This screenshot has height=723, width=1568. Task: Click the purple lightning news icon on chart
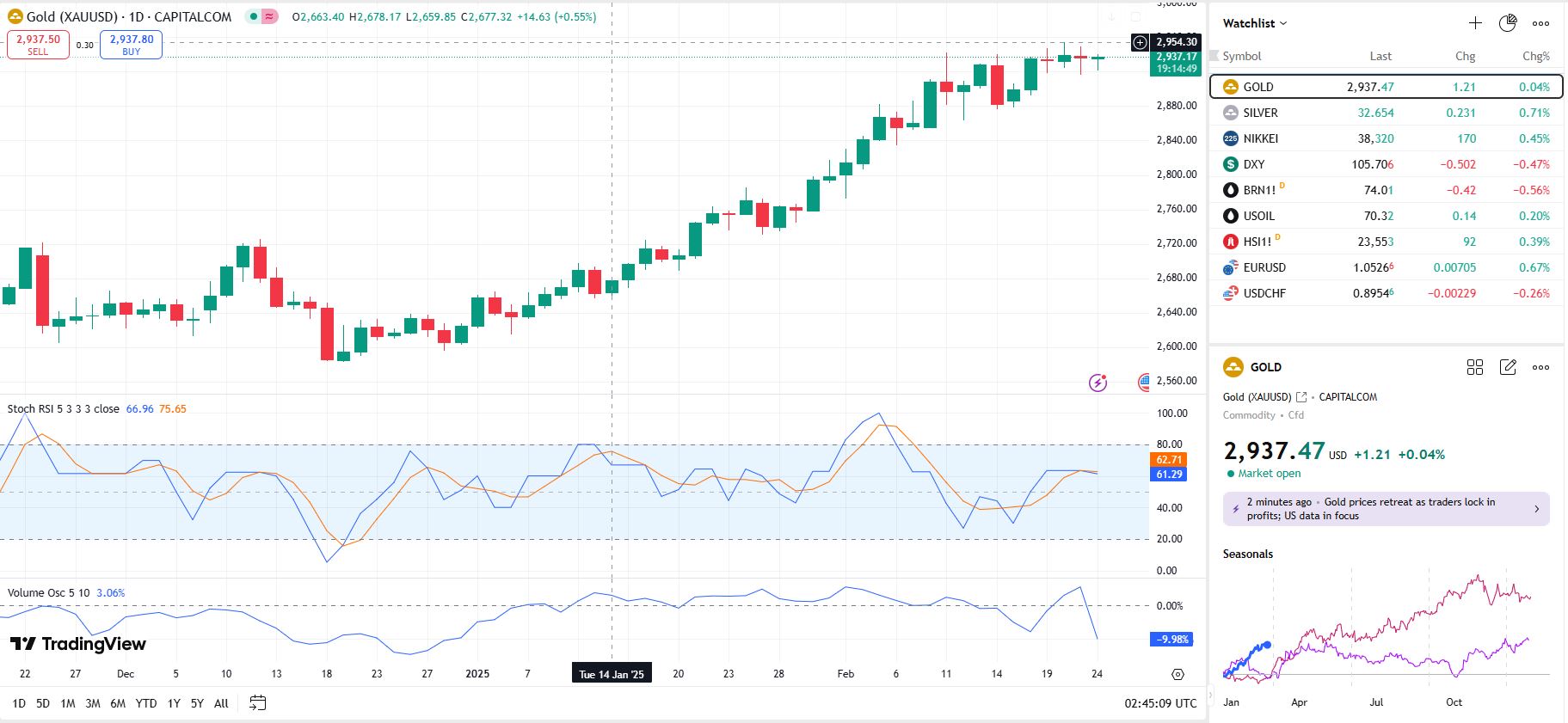(1098, 383)
